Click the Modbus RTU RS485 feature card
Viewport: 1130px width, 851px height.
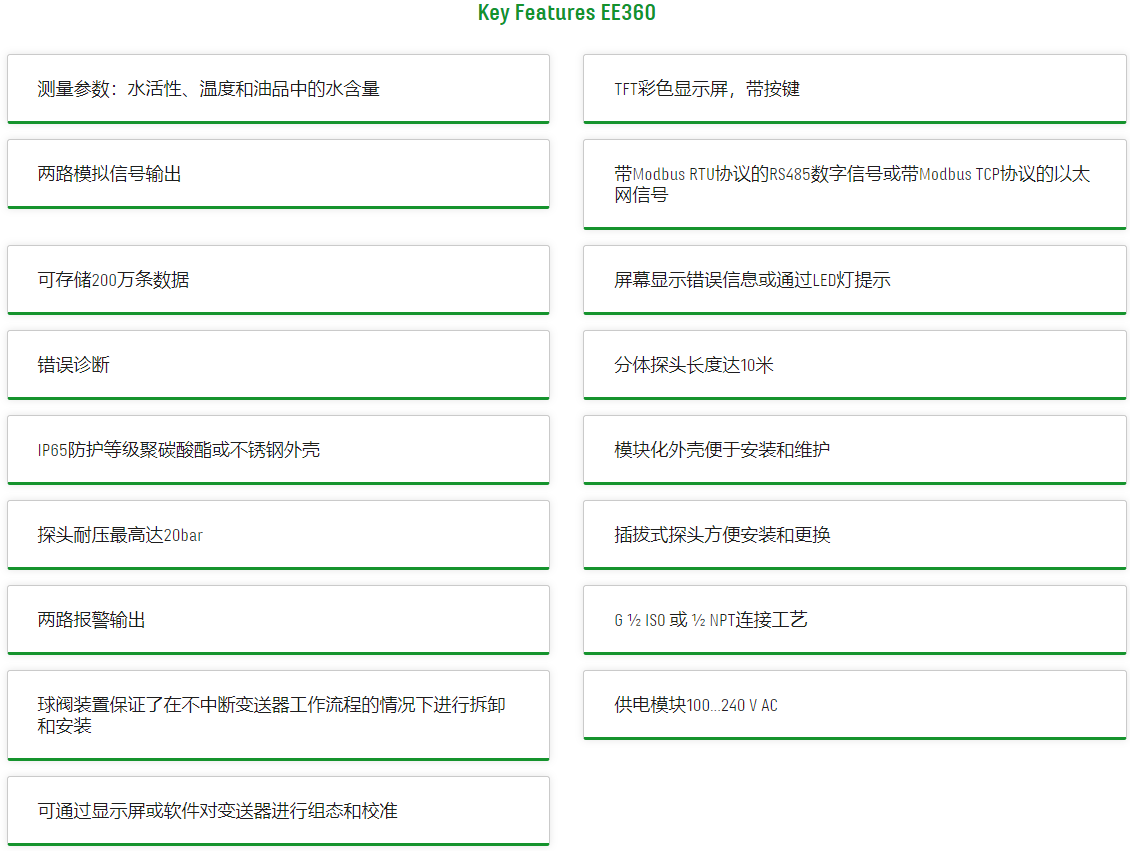pos(854,184)
